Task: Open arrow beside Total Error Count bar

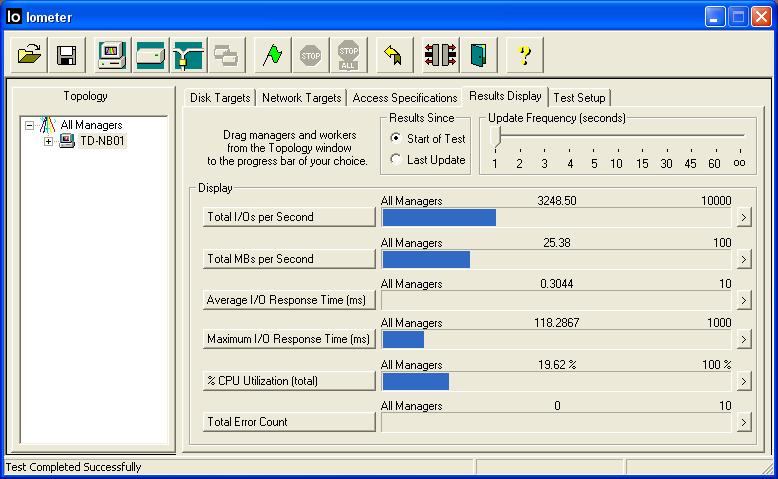Action: click(743, 422)
